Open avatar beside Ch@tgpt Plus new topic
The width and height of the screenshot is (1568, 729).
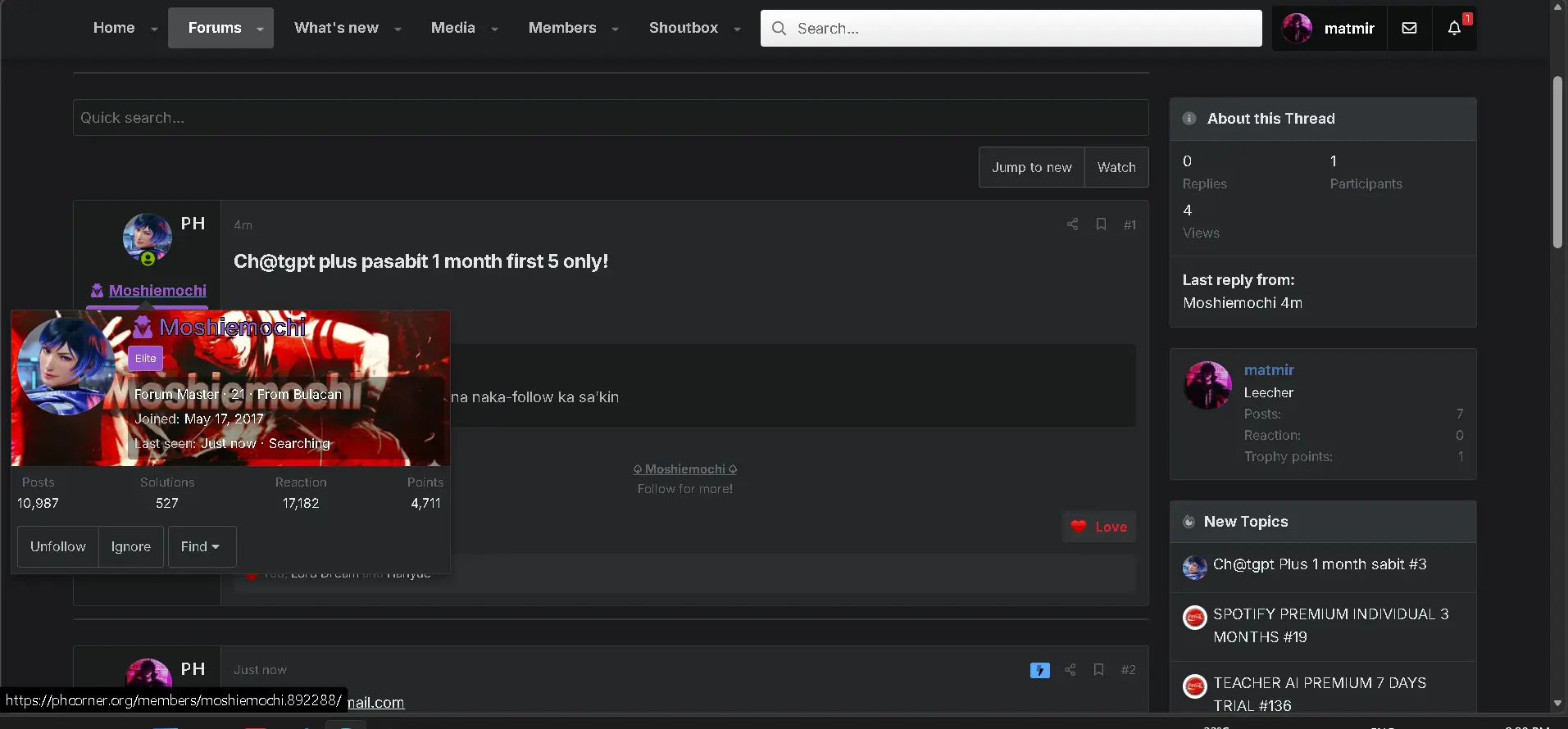[1194, 567]
